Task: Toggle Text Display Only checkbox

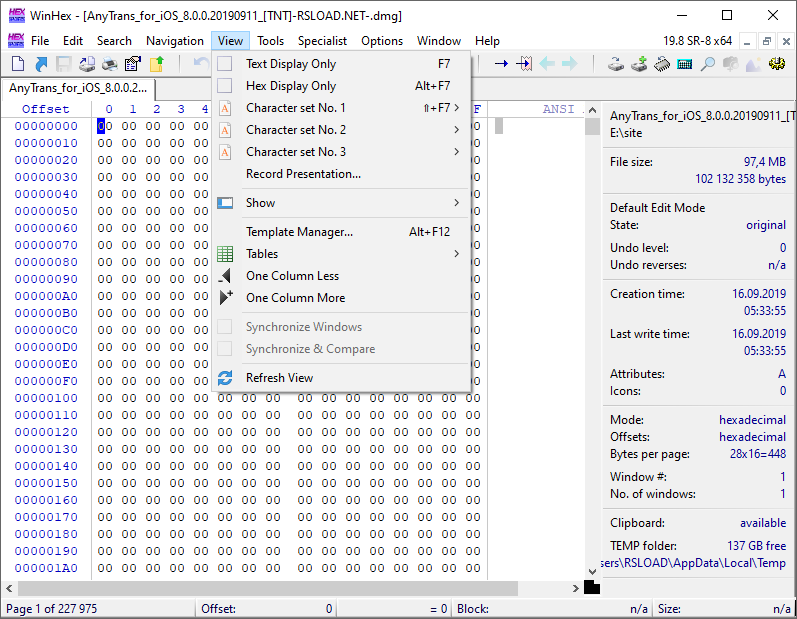Action: point(225,64)
